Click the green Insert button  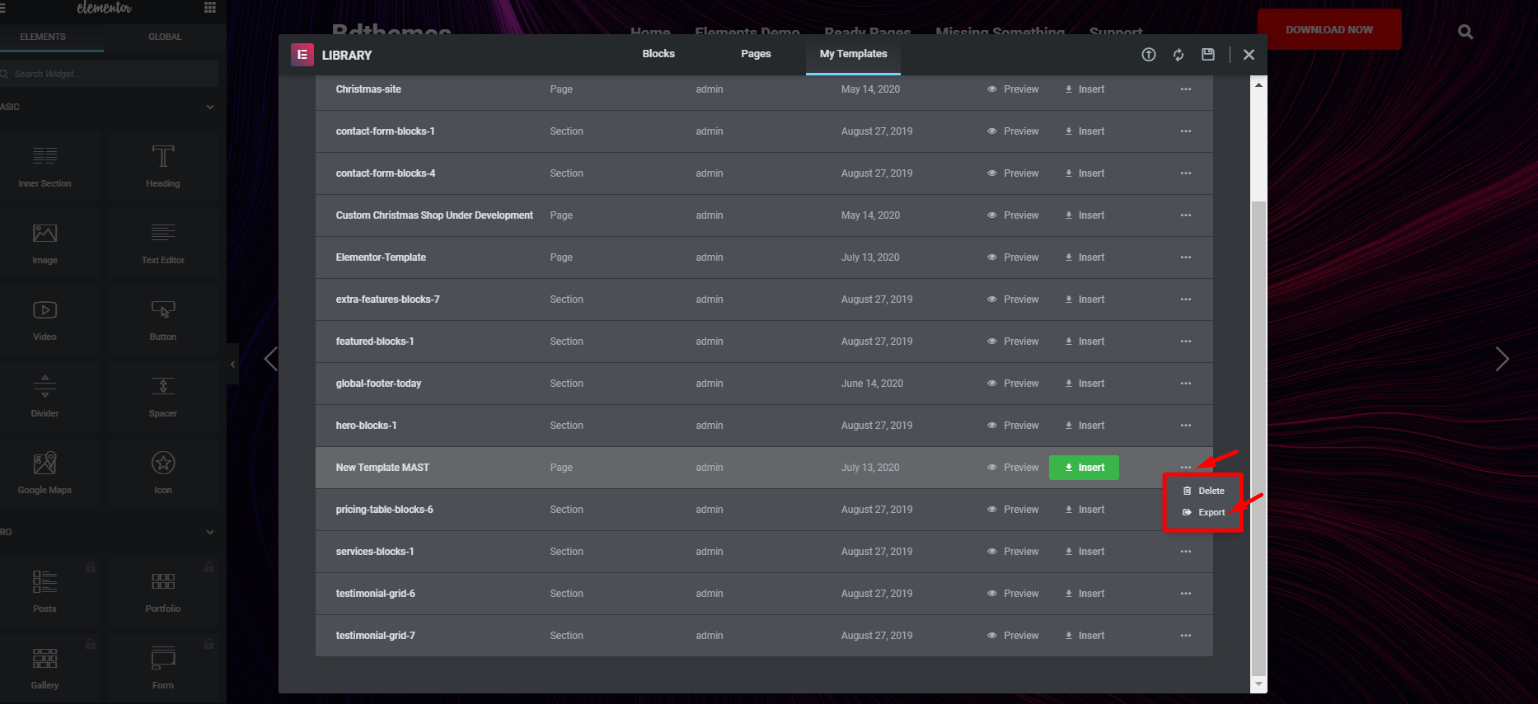click(1083, 467)
